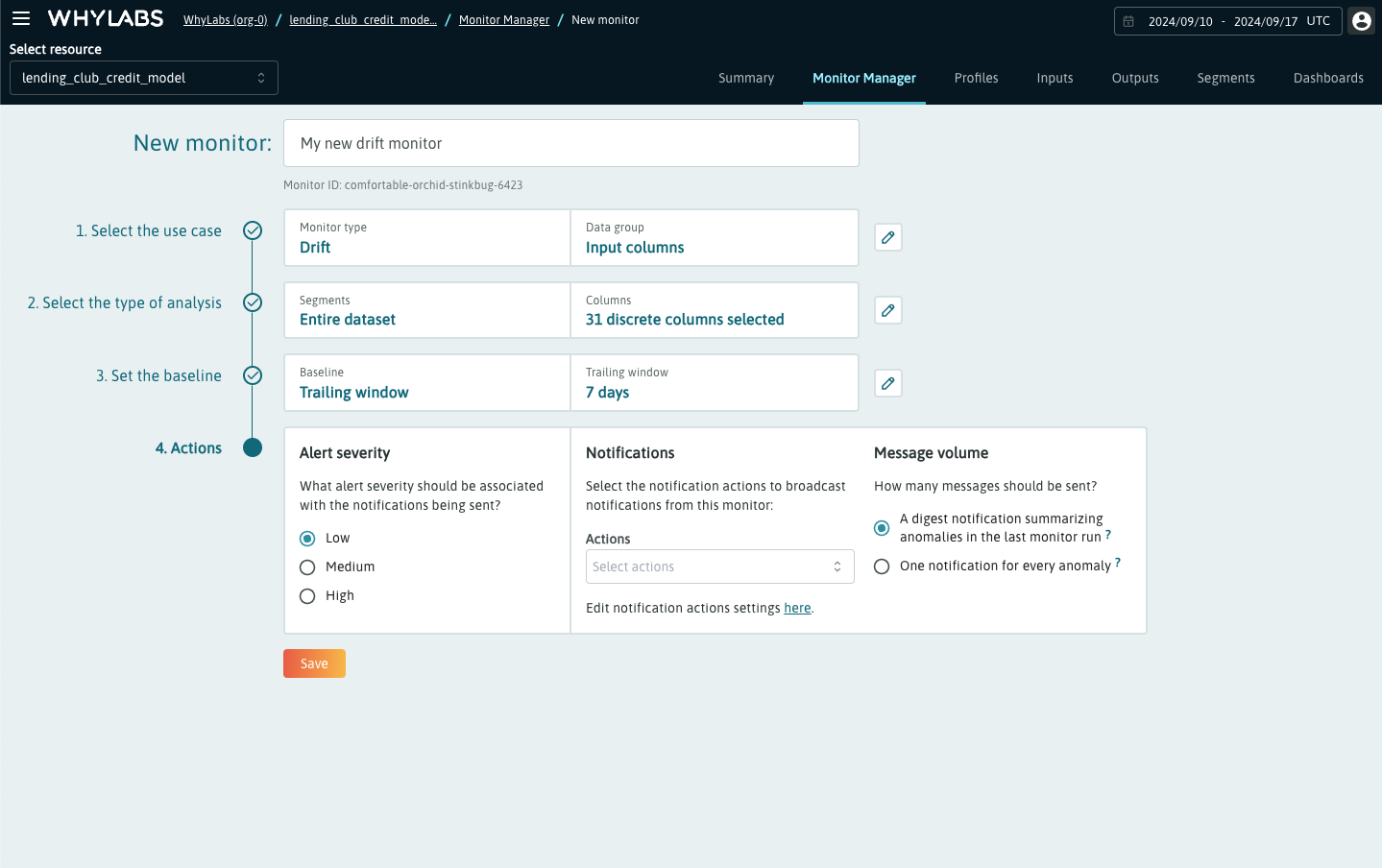
Task: Follow the notification settings 'here' link
Action: pyautogui.click(x=797, y=608)
